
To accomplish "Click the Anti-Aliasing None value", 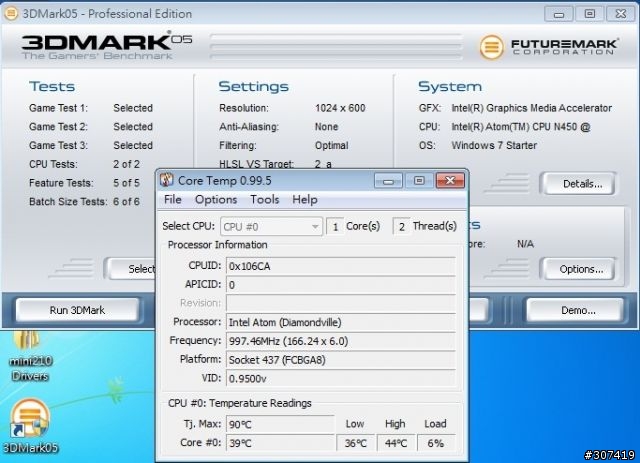I will tap(326, 127).
